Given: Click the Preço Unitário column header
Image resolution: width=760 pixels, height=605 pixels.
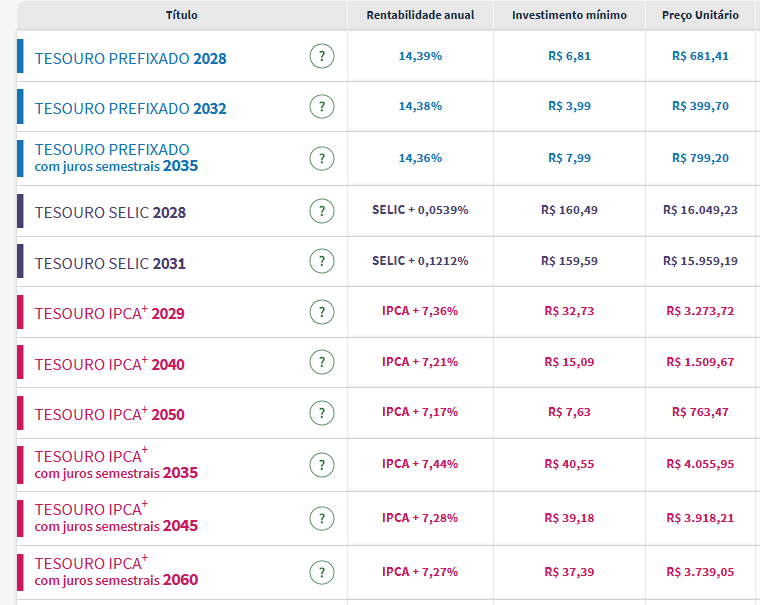Looking at the screenshot, I should pyautogui.click(x=700, y=15).
